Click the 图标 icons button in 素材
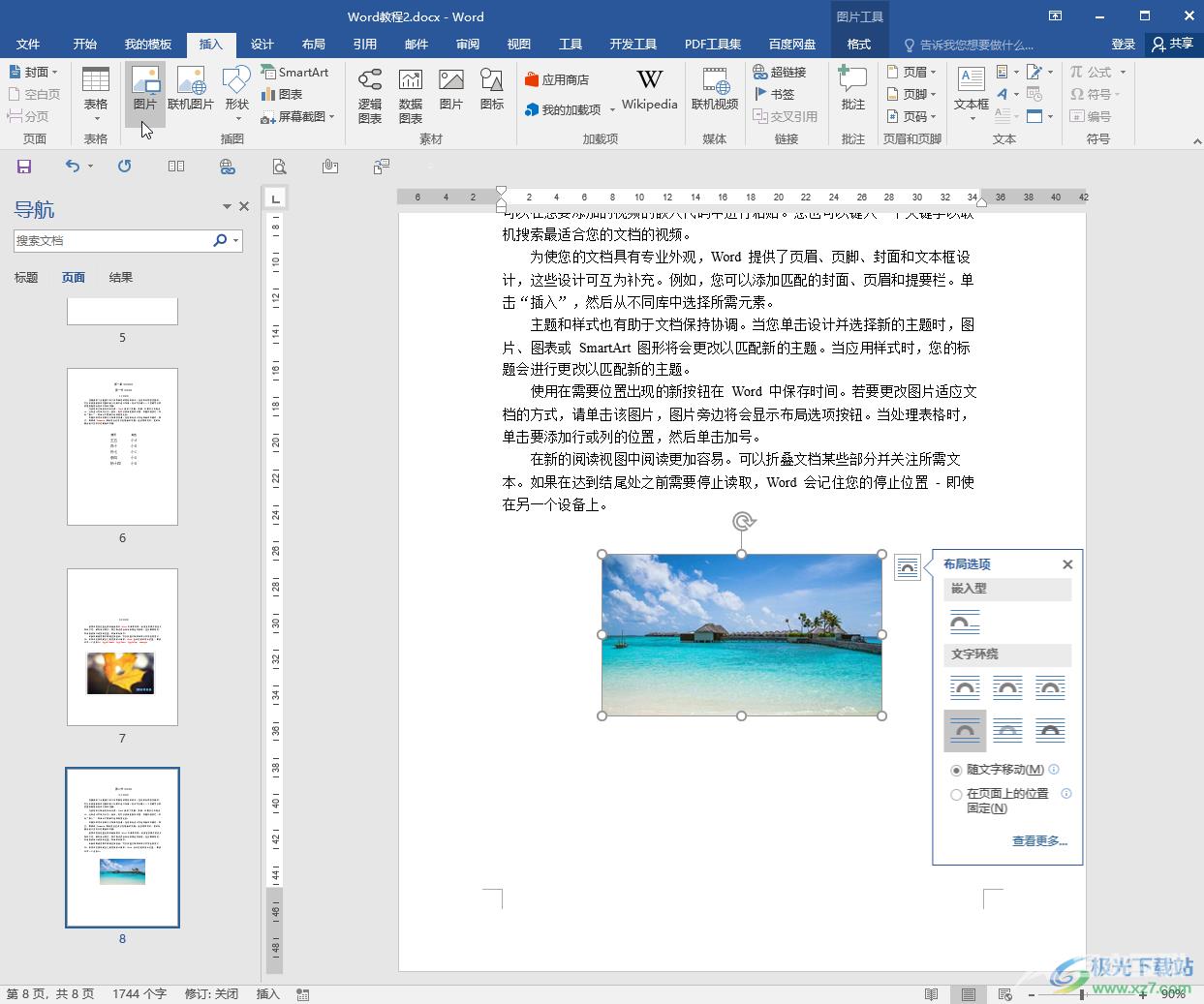This screenshot has height=1004, width=1204. 492,90
